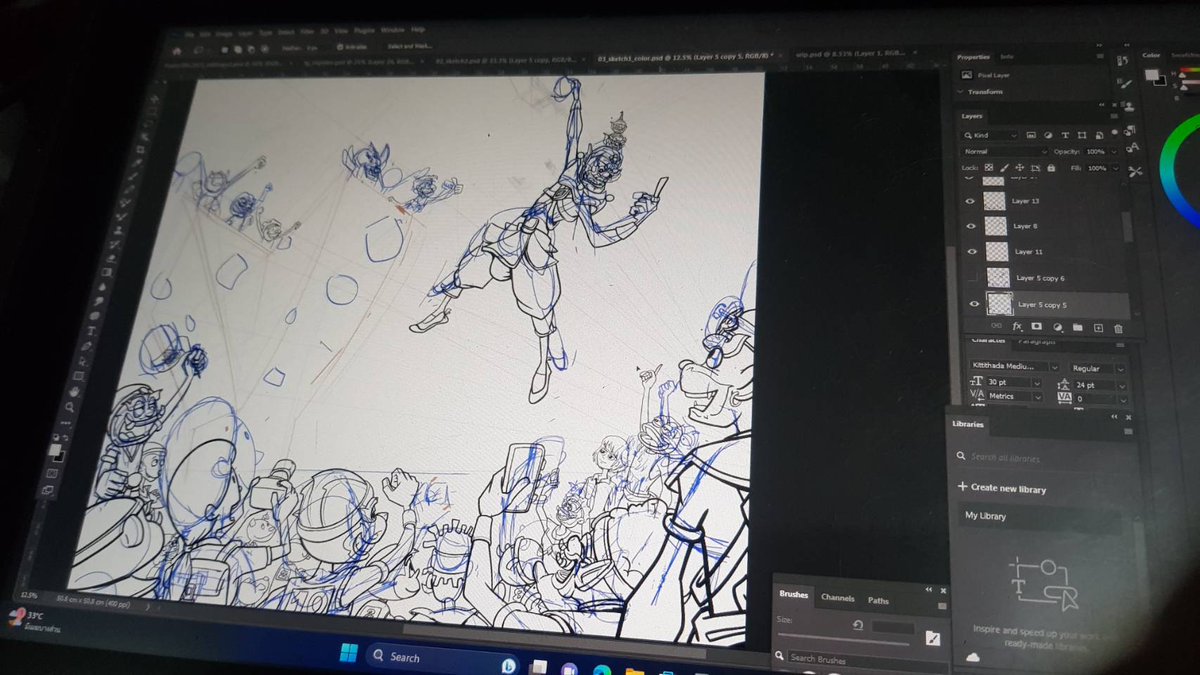Viewport: 1200px width, 675px height.
Task: Filter layers by smart objects icon
Action: (x=1097, y=135)
